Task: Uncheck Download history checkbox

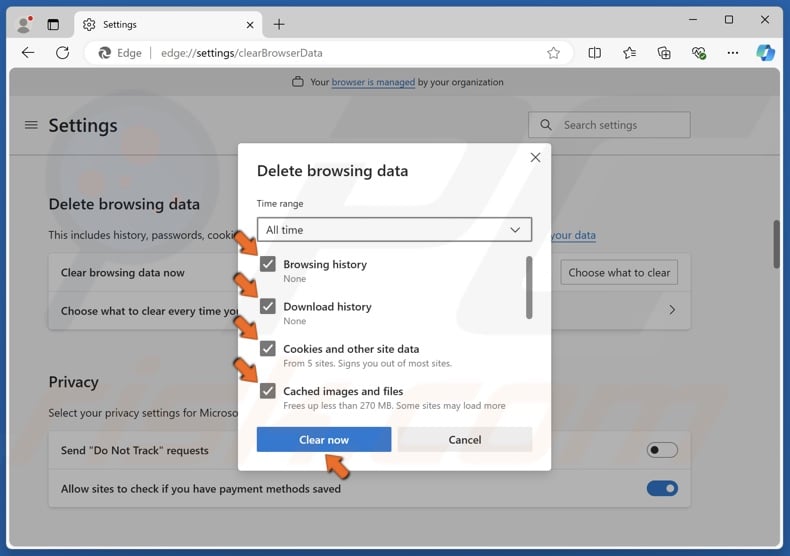Action: pyautogui.click(x=268, y=306)
